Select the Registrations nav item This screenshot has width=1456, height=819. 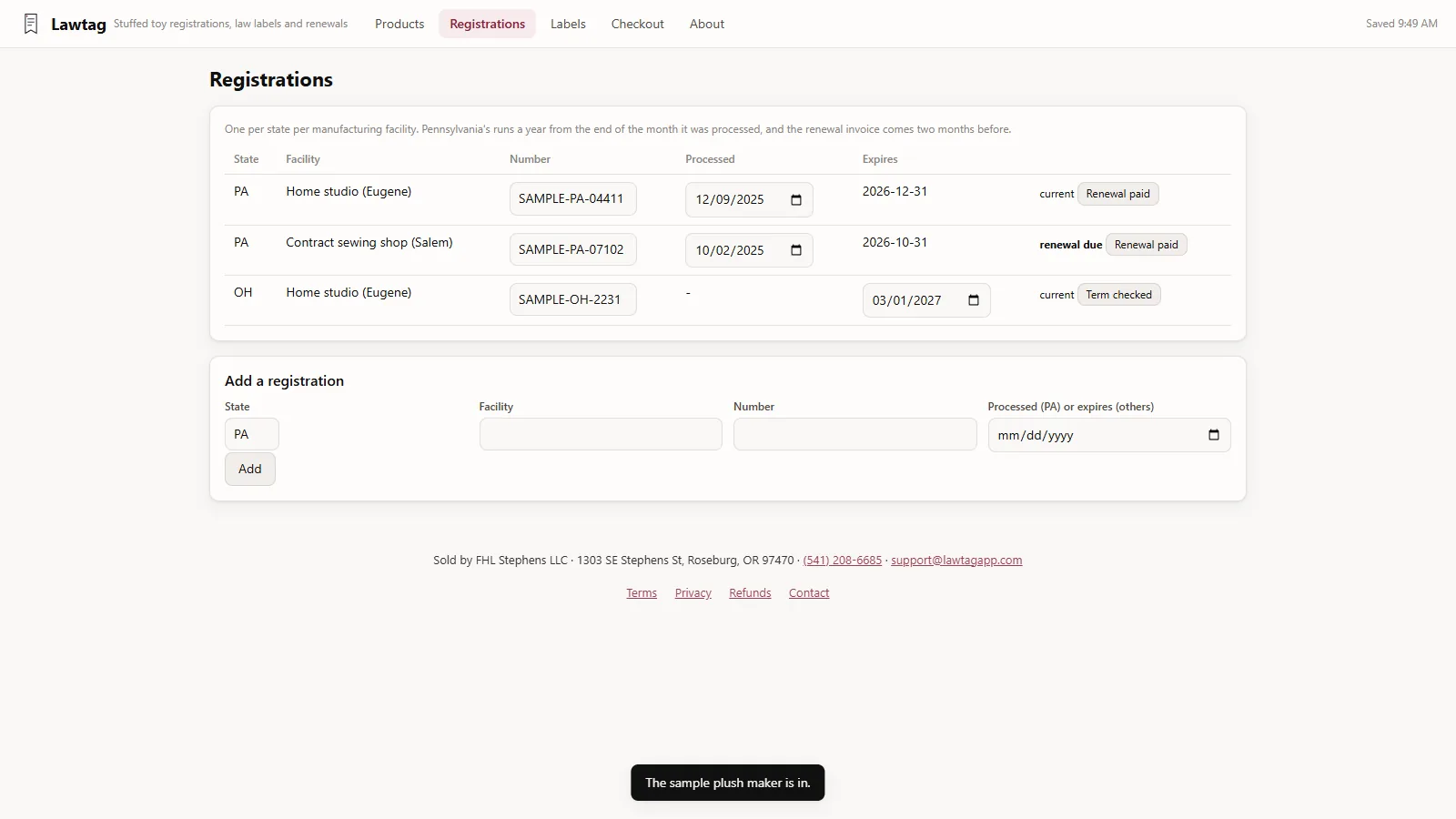tap(487, 24)
